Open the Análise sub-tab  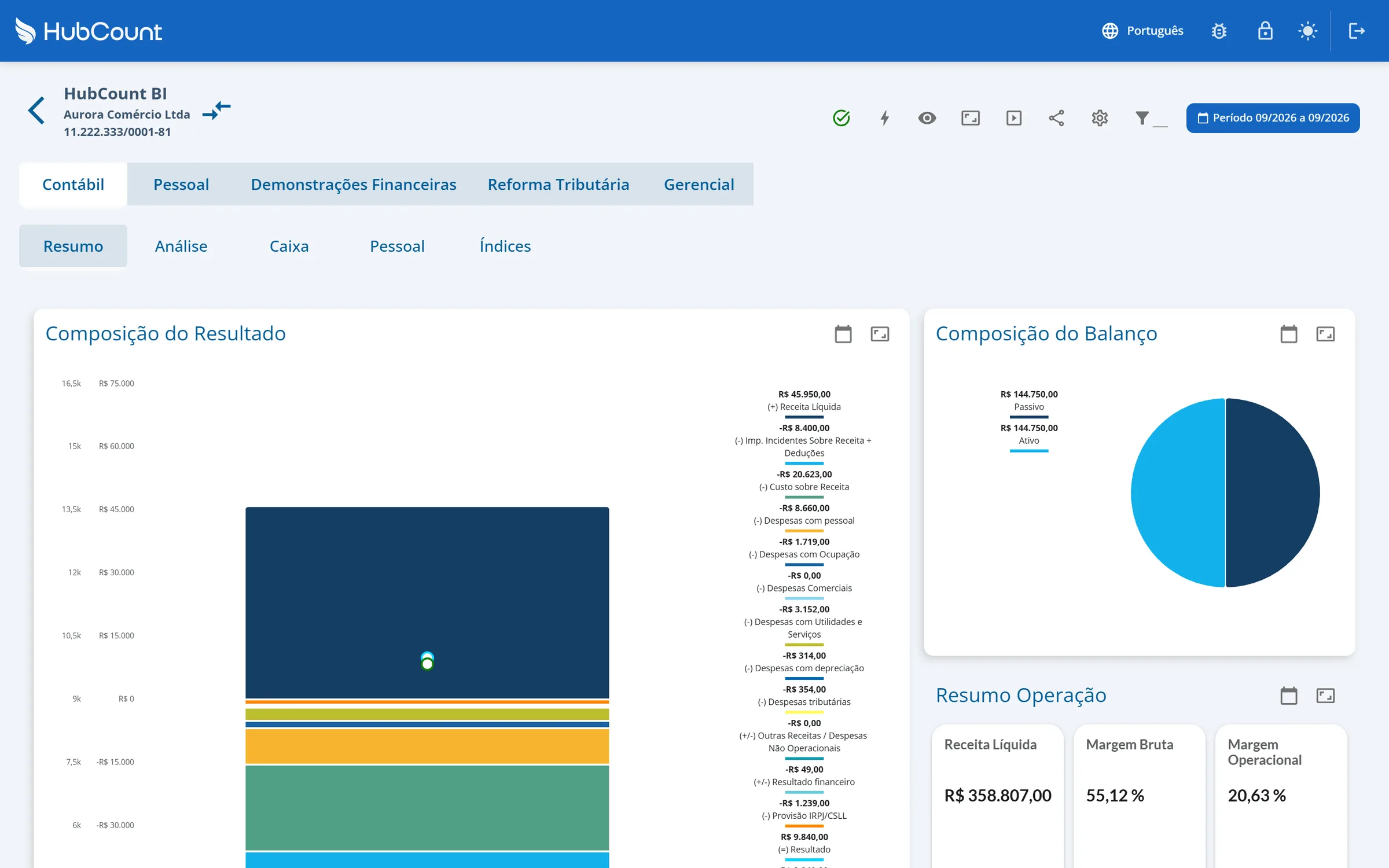(x=181, y=246)
